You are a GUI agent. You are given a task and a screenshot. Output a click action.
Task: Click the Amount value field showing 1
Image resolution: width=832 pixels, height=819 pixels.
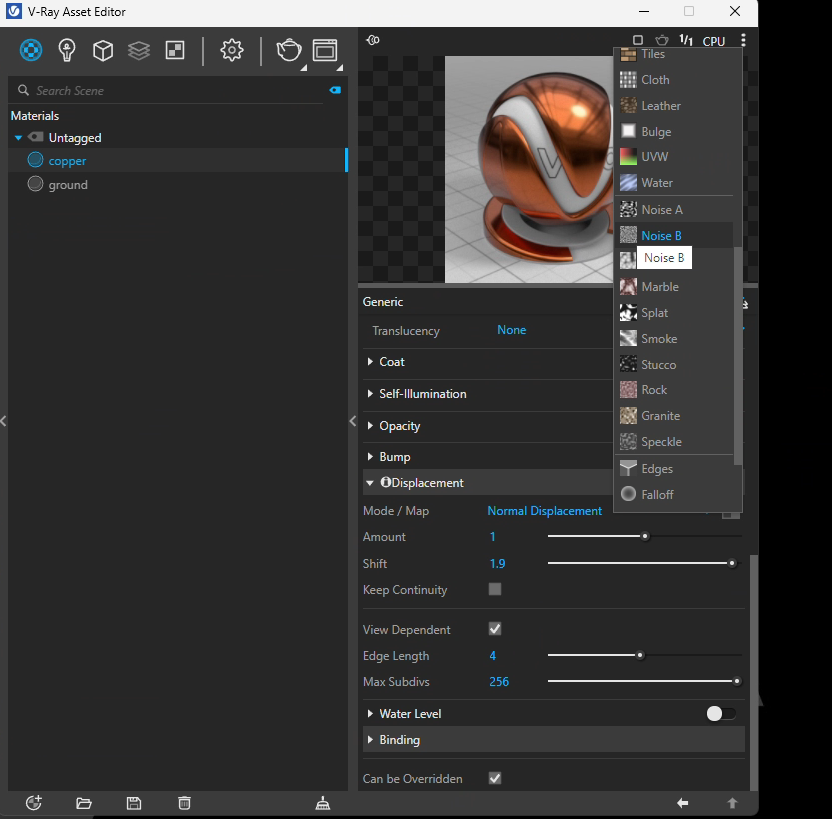coord(492,537)
